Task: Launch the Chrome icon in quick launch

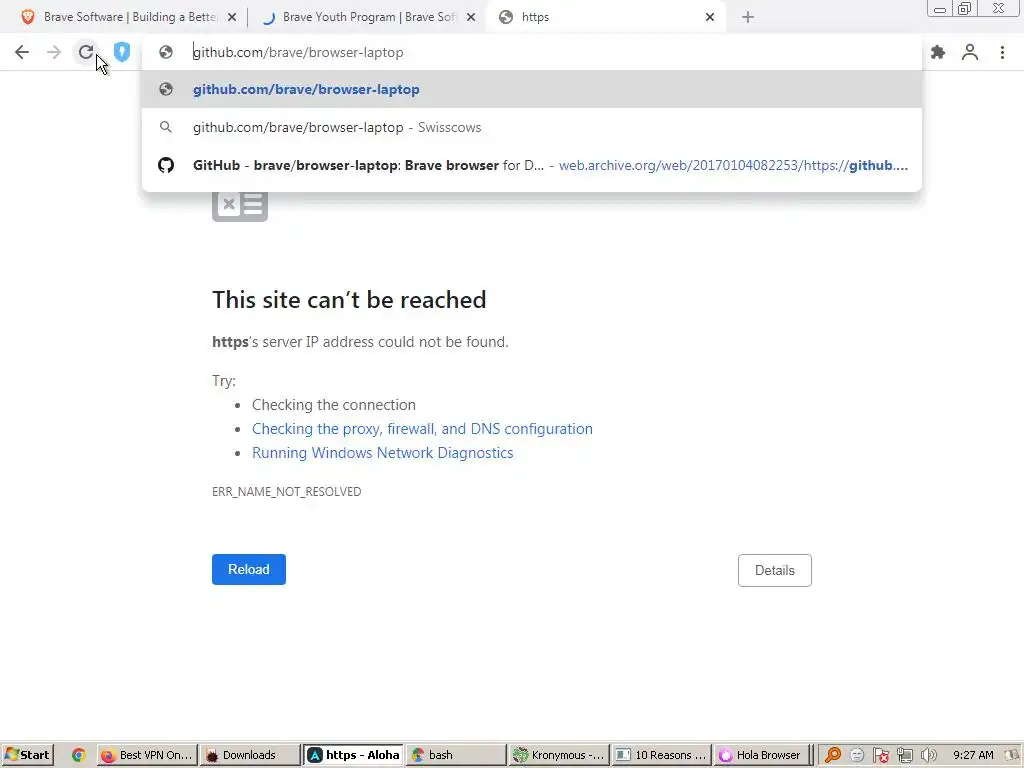Action: (79, 755)
